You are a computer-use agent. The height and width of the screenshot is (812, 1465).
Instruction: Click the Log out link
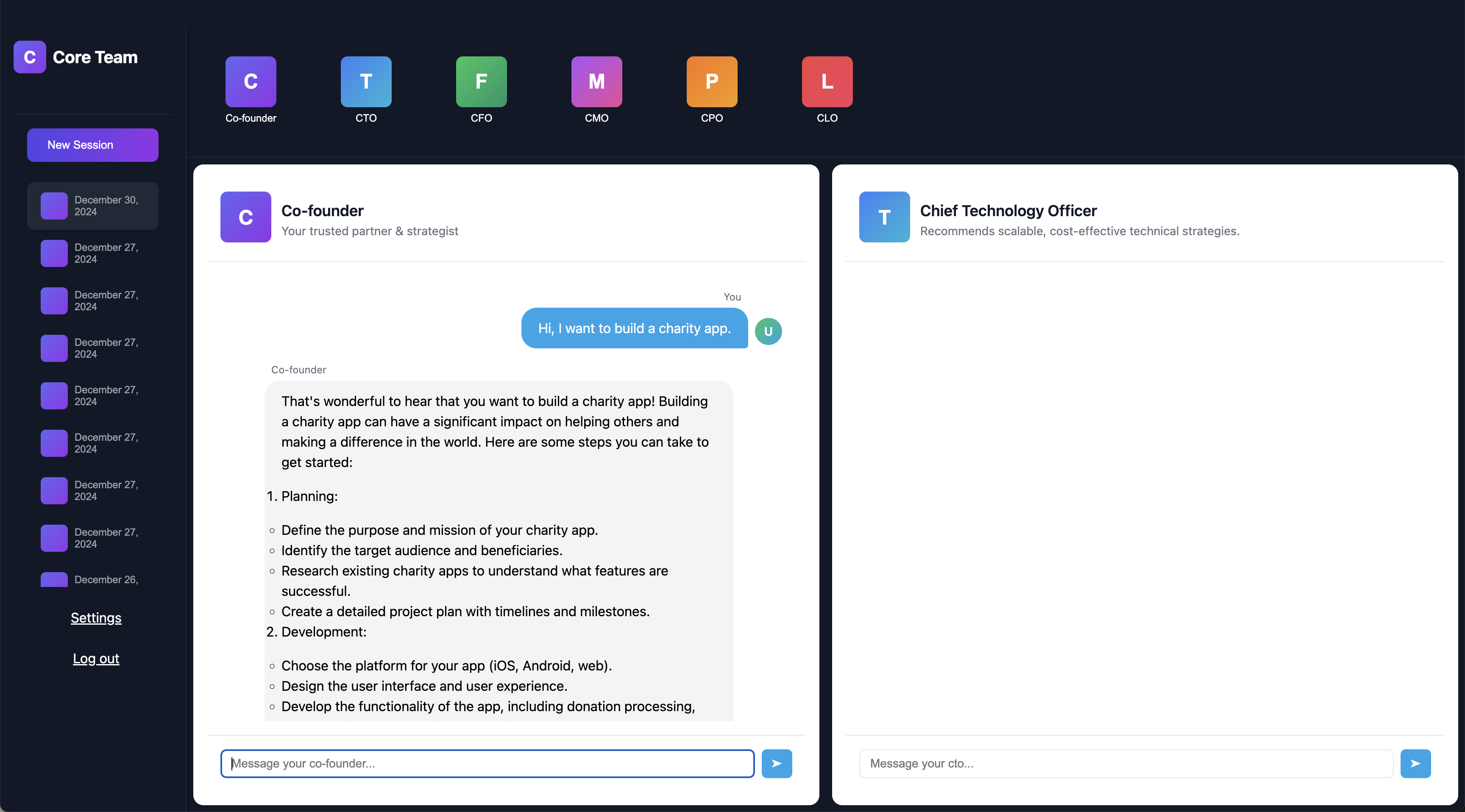[95, 659]
